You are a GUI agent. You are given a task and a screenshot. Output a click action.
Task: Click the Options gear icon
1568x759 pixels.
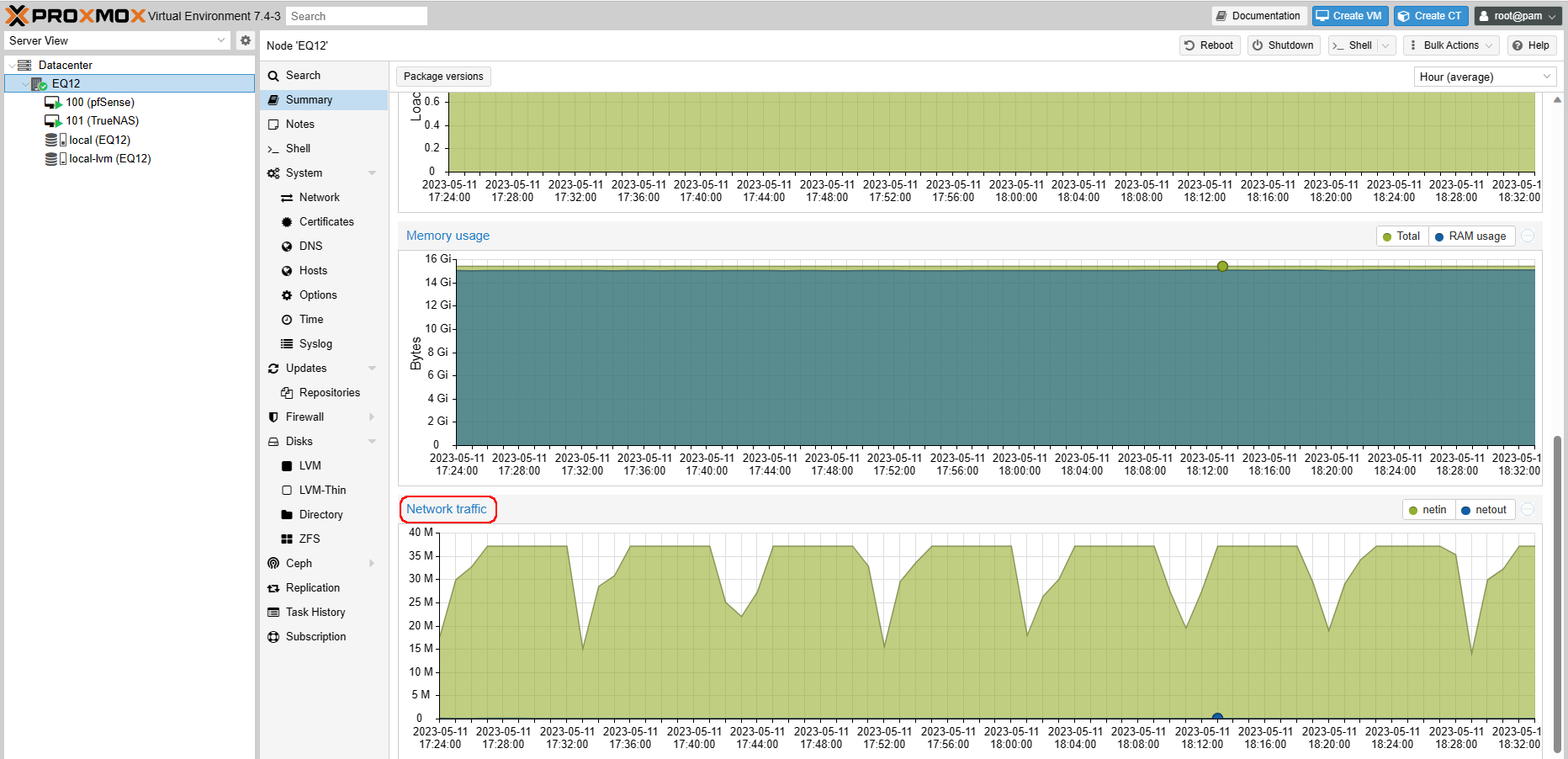coord(287,295)
